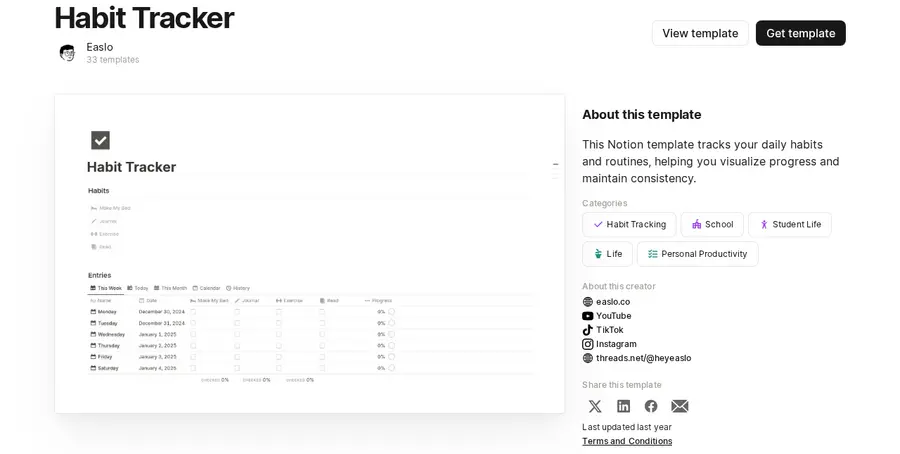Open creator's TikTok link
900x454 pixels.
point(610,330)
